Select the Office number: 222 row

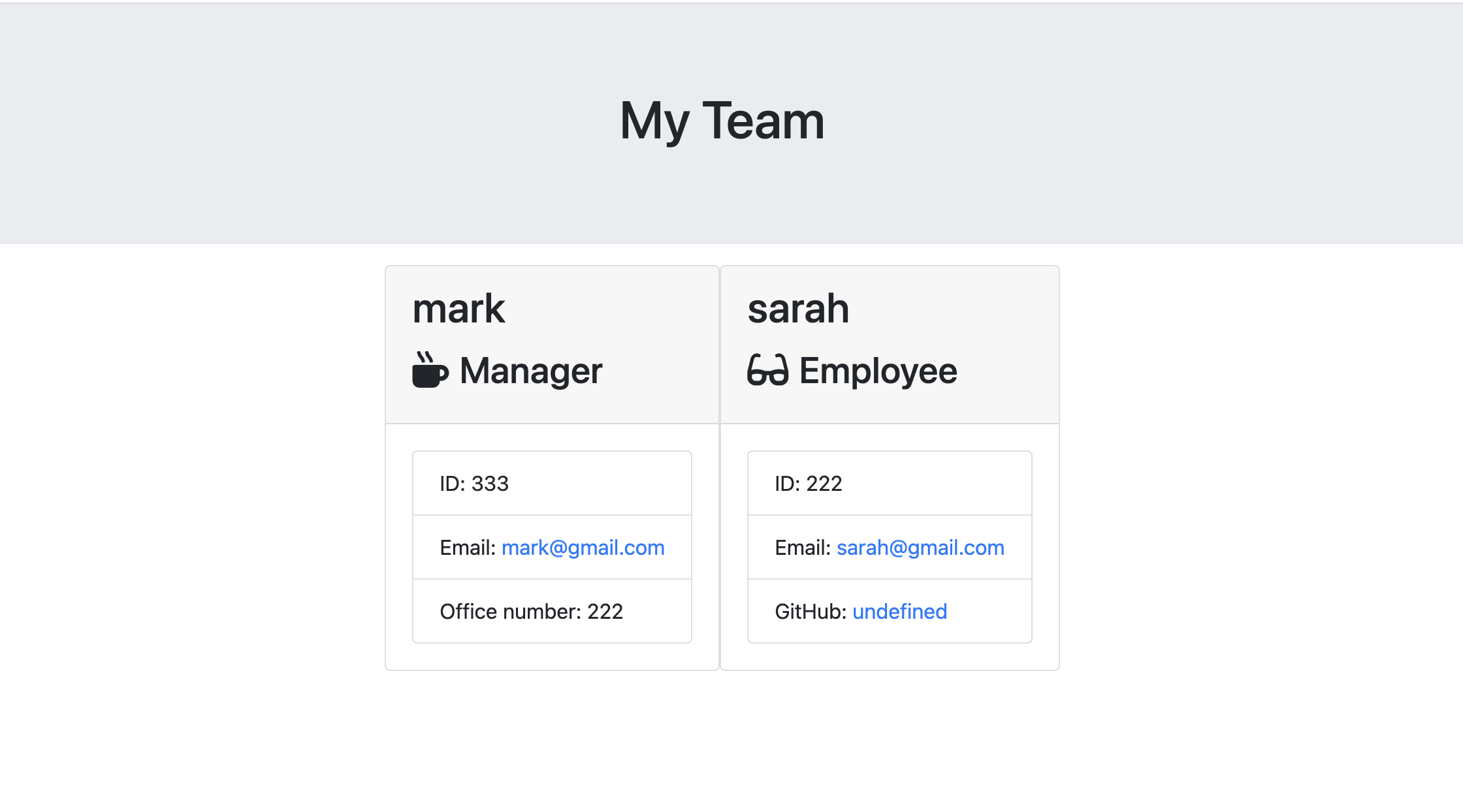[x=551, y=611]
